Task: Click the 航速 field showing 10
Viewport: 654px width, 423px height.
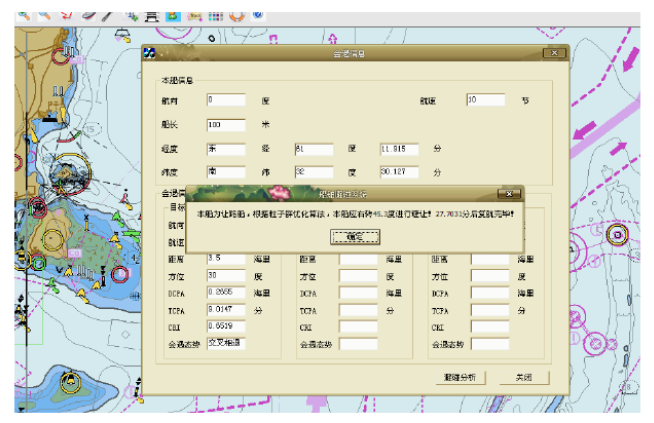Action: (486, 100)
